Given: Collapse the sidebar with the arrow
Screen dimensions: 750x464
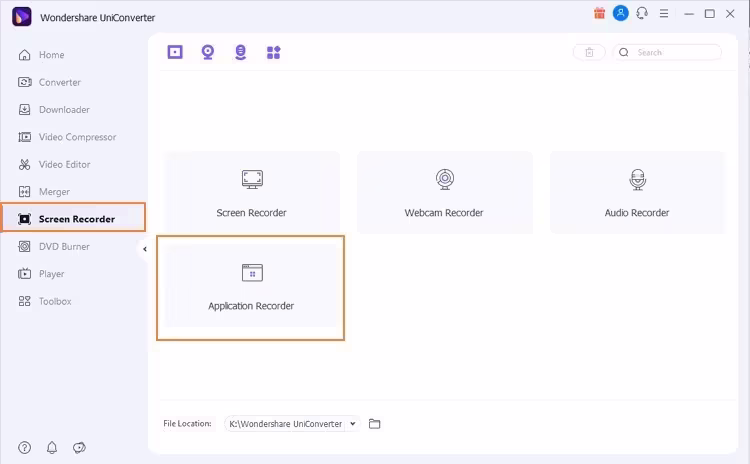Looking at the screenshot, I should pyautogui.click(x=144, y=249).
